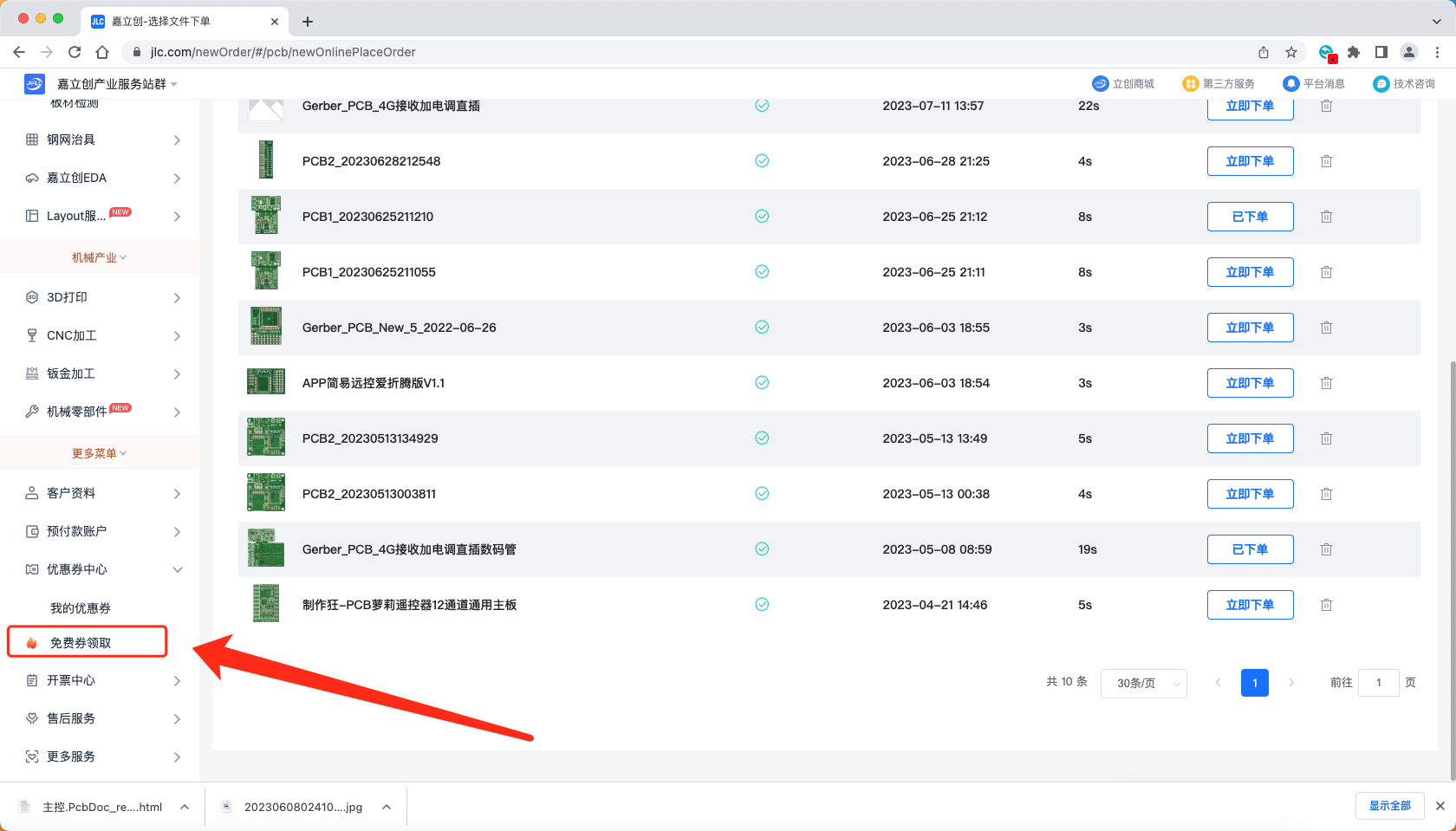Close the downloads bar
Viewport: 1456px width, 831px height.
click(1440, 806)
